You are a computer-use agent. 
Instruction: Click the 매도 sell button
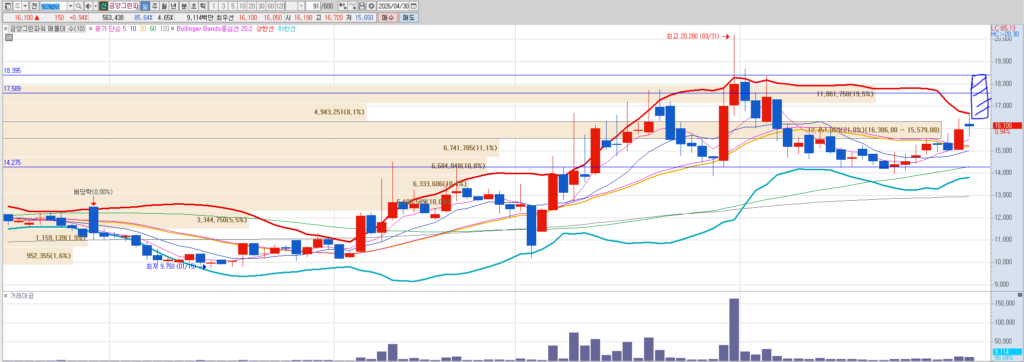[x=408, y=18]
